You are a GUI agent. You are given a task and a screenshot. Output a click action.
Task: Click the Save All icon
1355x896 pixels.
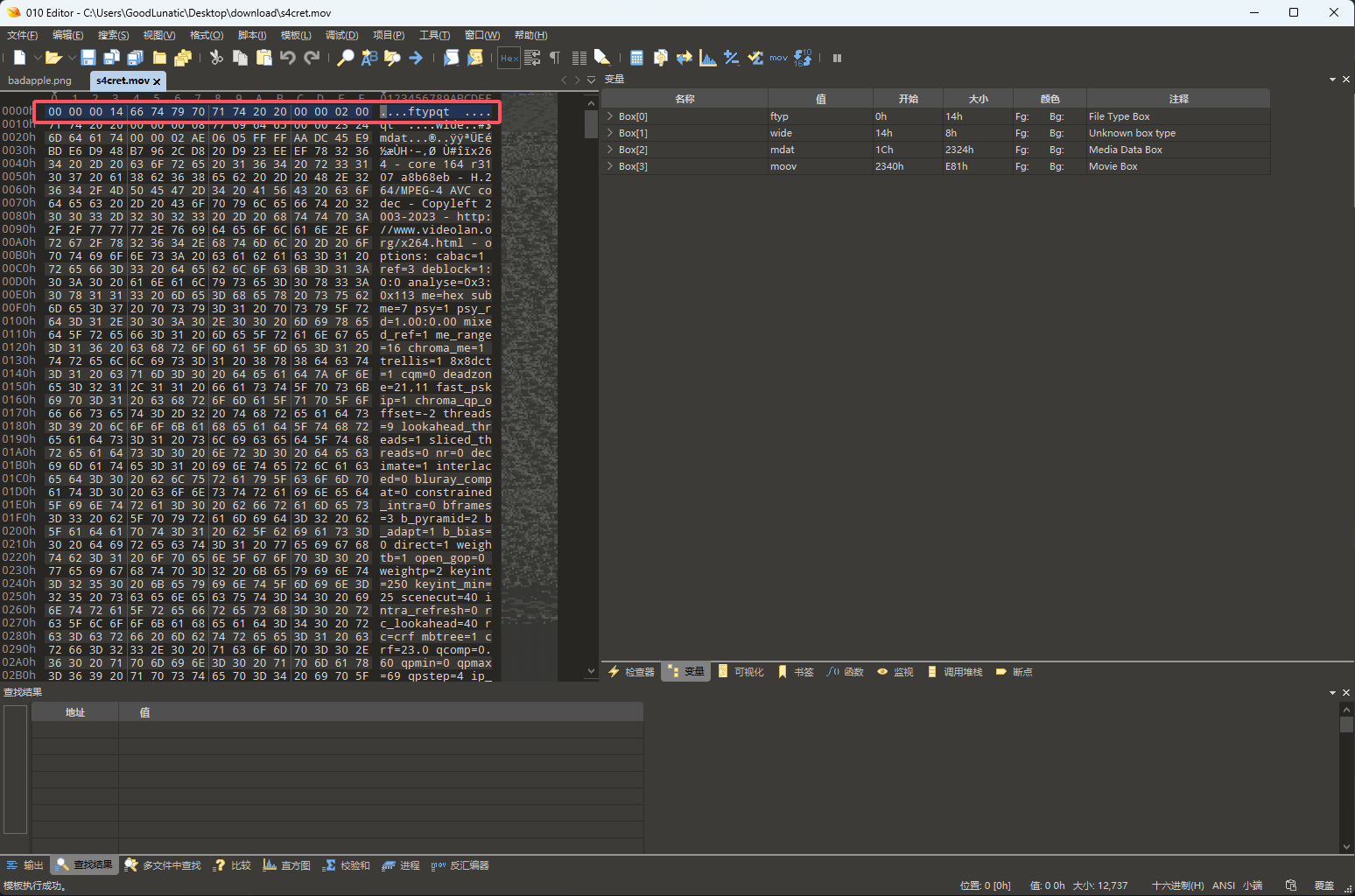[135, 58]
